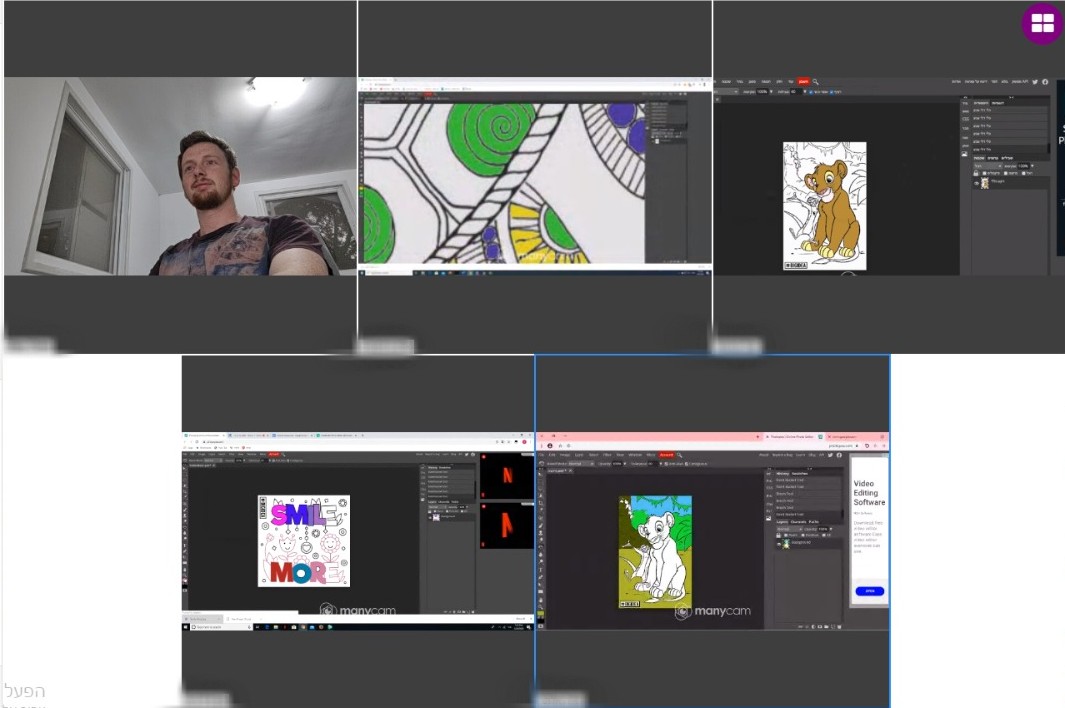1065x708 pixels.
Task: Switch to the Channels tab in the blue-sky Simba window
Action: click(x=799, y=521)
